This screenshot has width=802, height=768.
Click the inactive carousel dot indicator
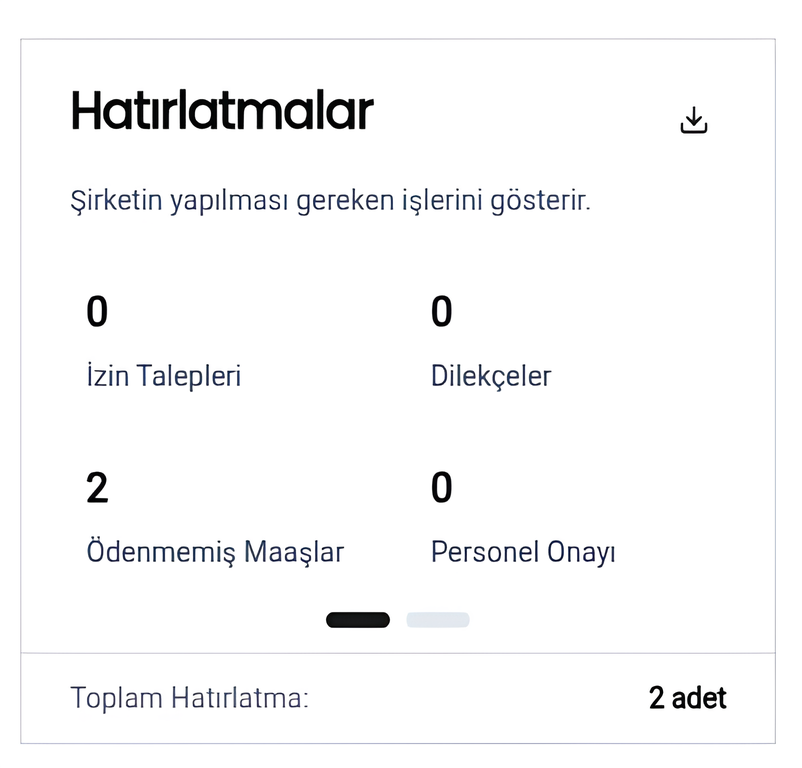click(437, 620)
